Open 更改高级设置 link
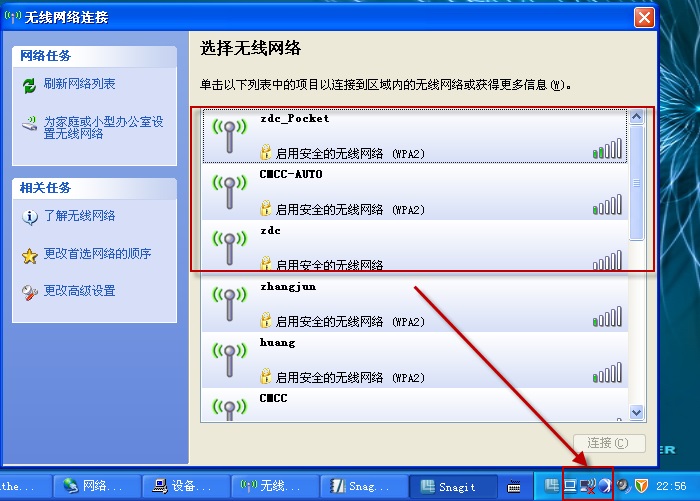This screenshot has width=700, height=501. click(79, 291)
